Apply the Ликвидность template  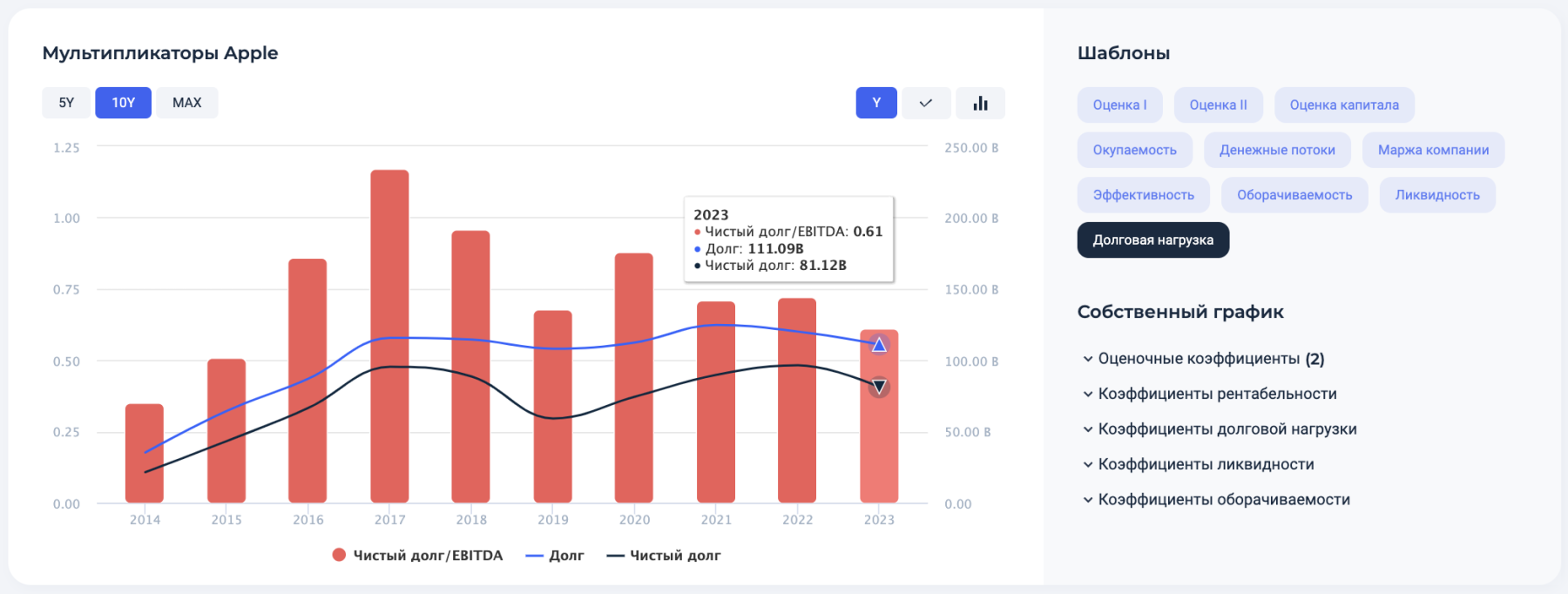click(1437, 195)
